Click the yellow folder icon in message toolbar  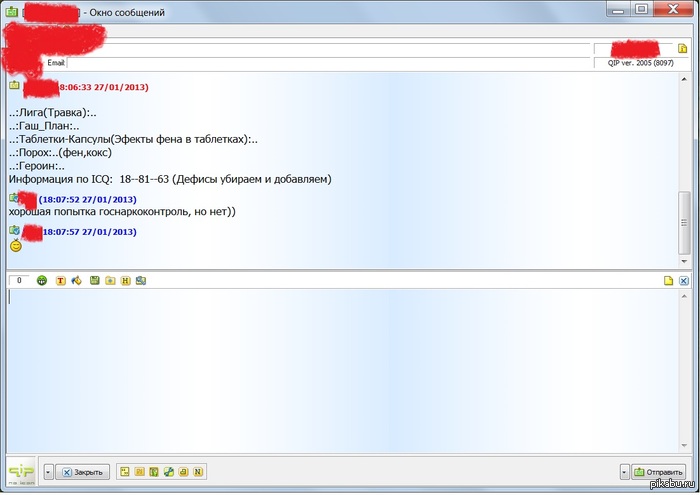click(110, 281)
